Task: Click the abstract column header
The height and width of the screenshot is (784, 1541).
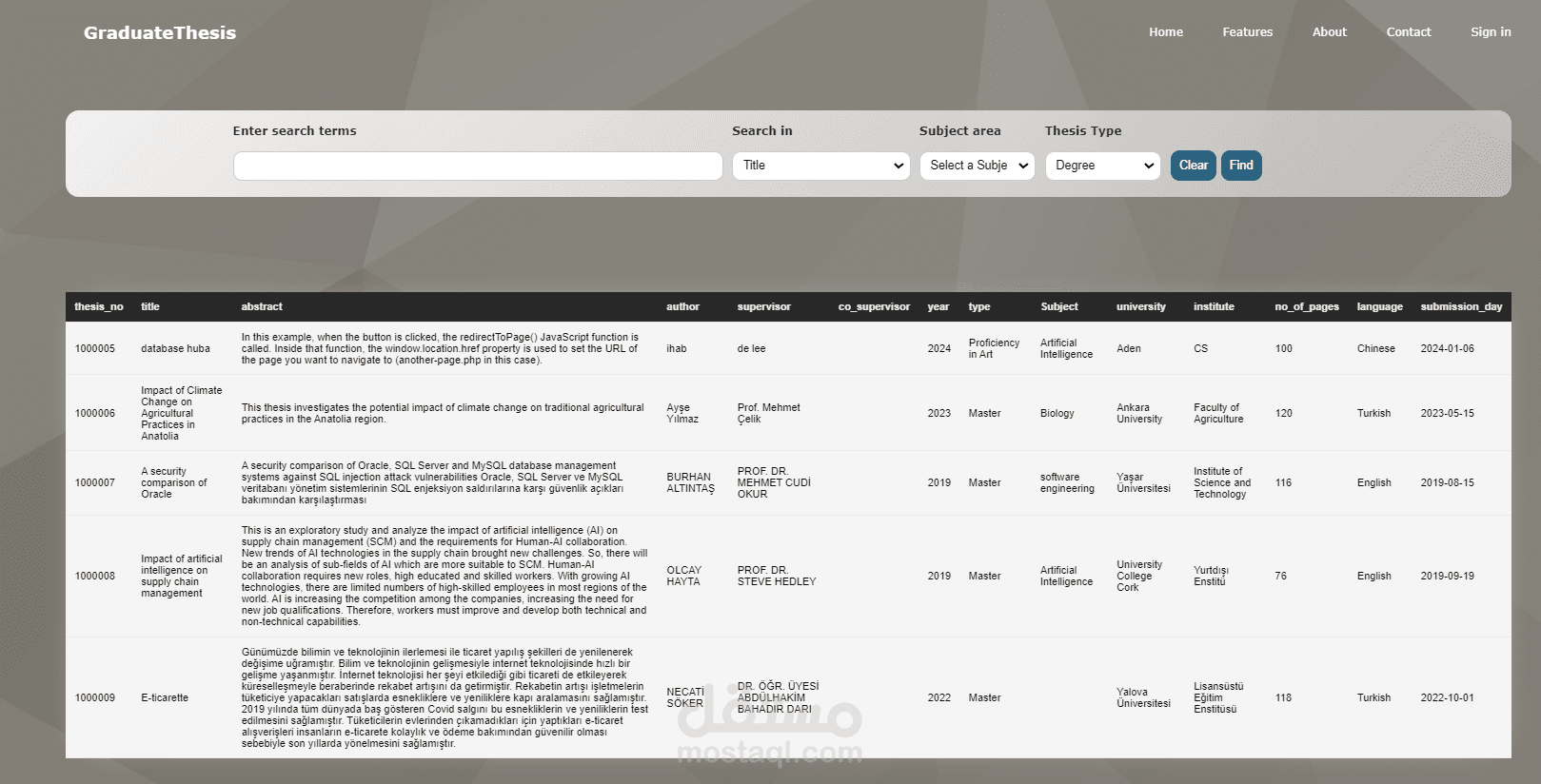Action: (x=262, y=306)
